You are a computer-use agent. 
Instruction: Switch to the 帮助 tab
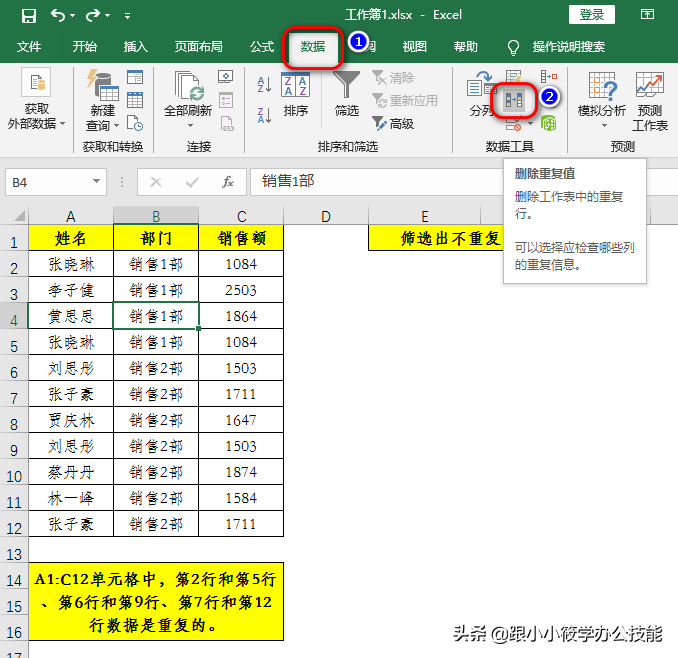[x=465, y=46]
